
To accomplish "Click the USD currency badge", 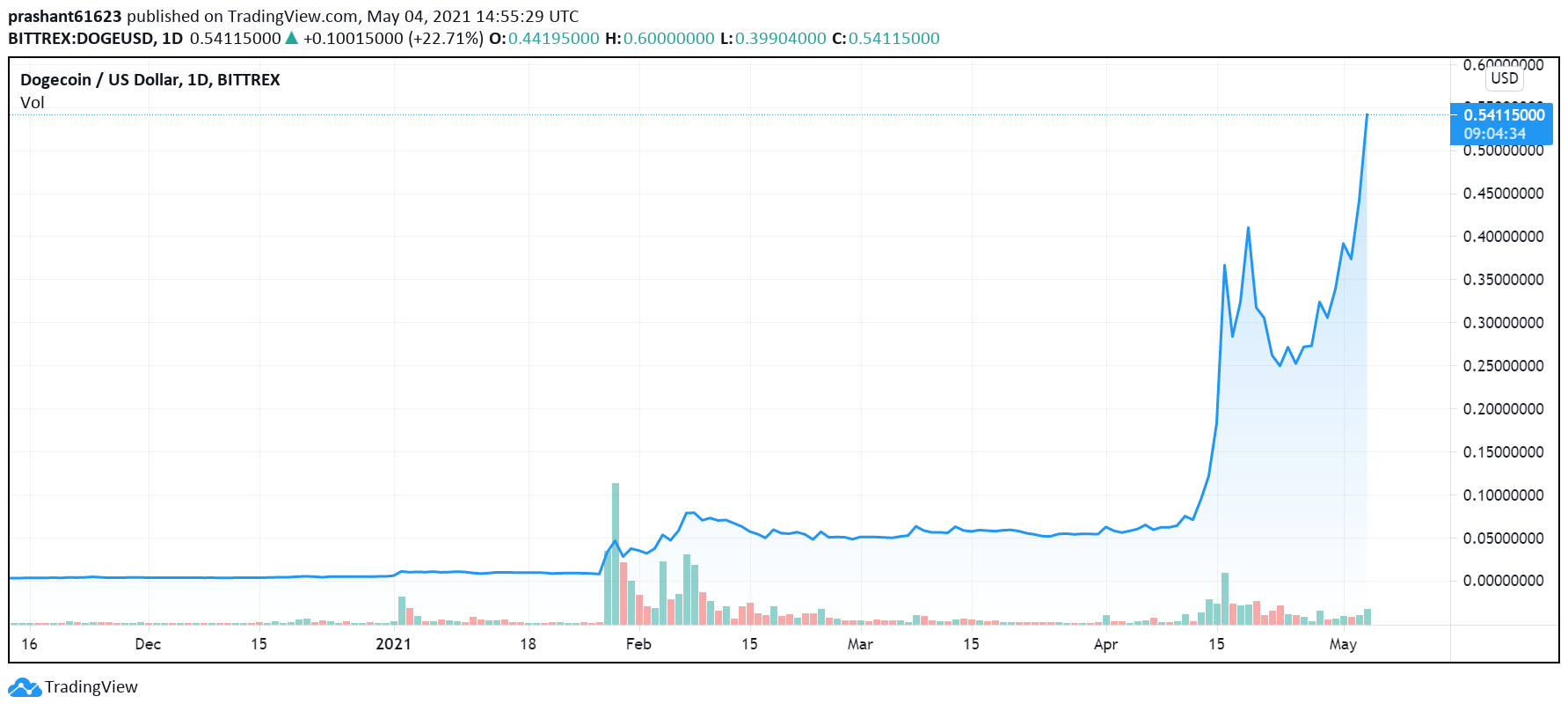I will click(1505, 78).
